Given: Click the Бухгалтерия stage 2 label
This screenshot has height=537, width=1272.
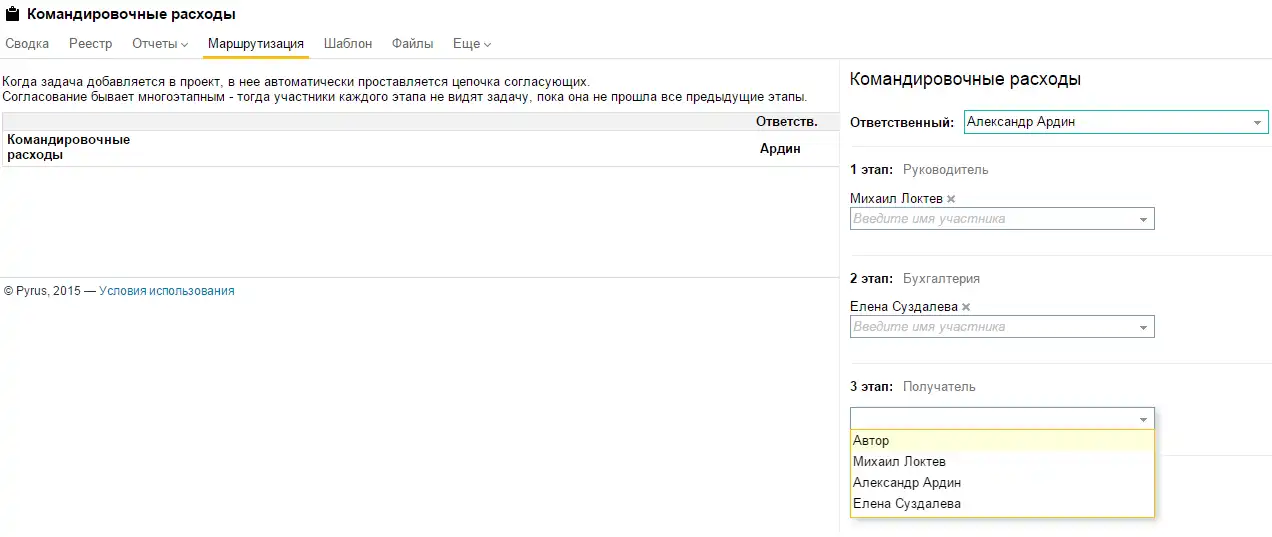Looking at the screenshot, I should tap(941, 279).
